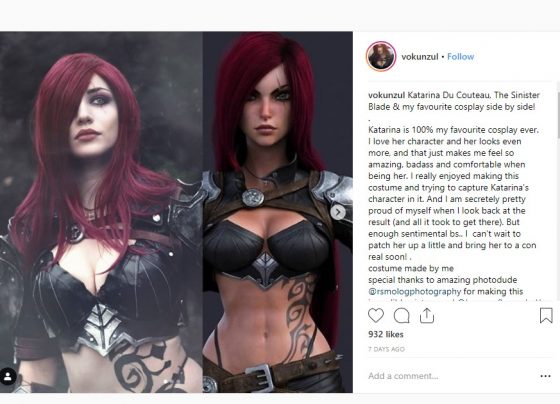Open the vokunzul username in the header
560x404 pixels.
420,56
